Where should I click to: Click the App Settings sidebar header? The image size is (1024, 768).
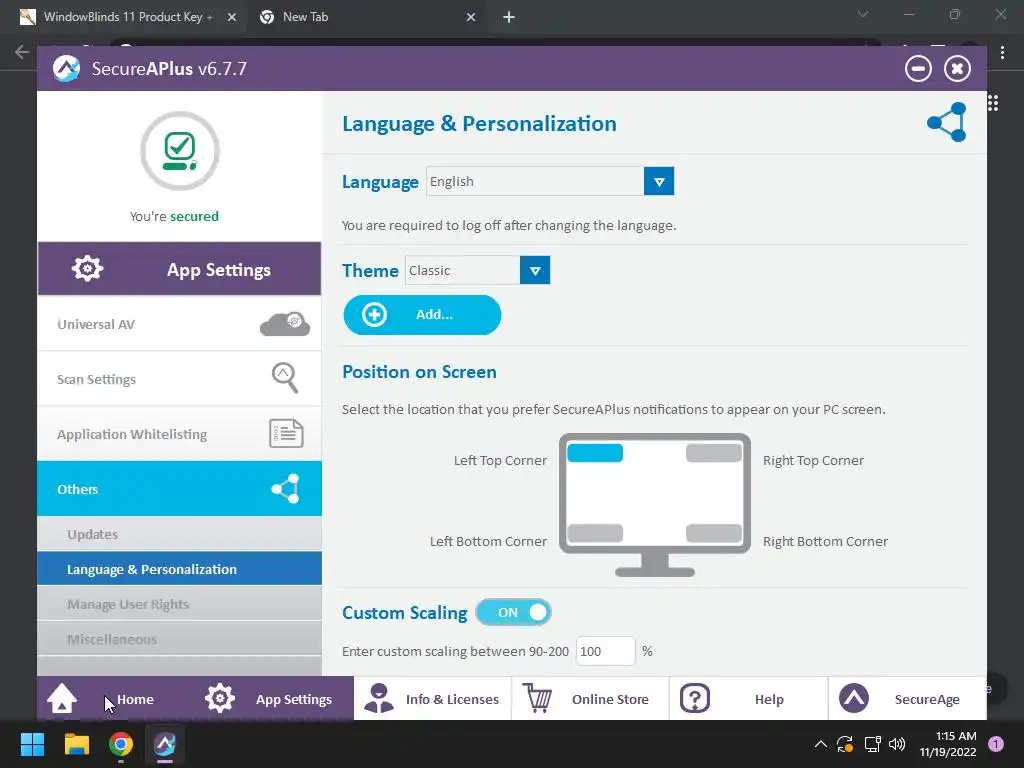(180, 269)
